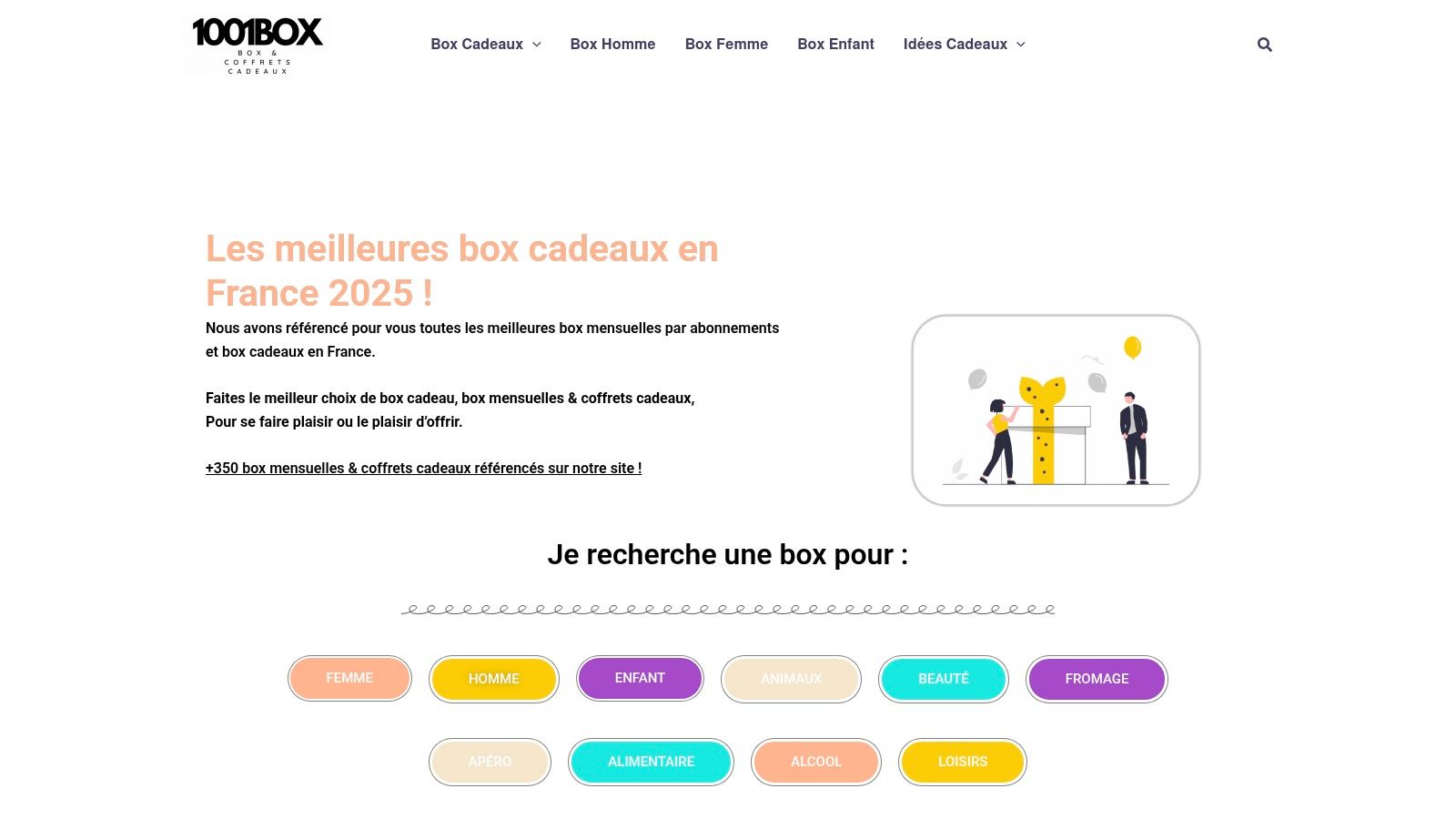Open the Box Enfant menu item
Image resolution: width=1456 pixels, height=819 pixels.
pyautogui.click(x=835, y=44)
